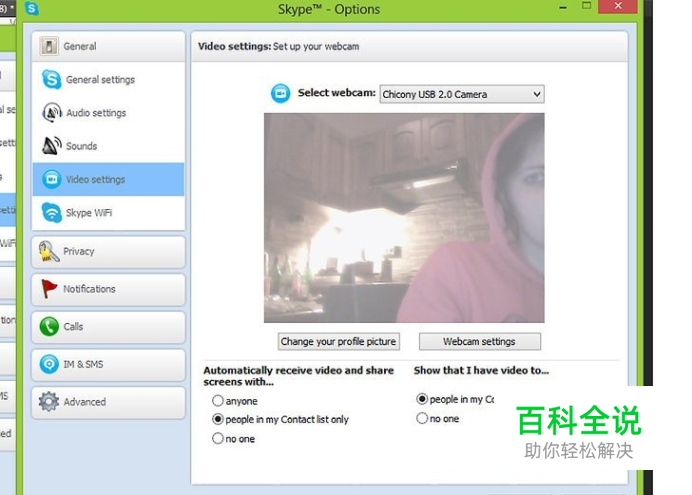
Task: Select 'anyone' for receiving video
Action: tap(218, 401)
